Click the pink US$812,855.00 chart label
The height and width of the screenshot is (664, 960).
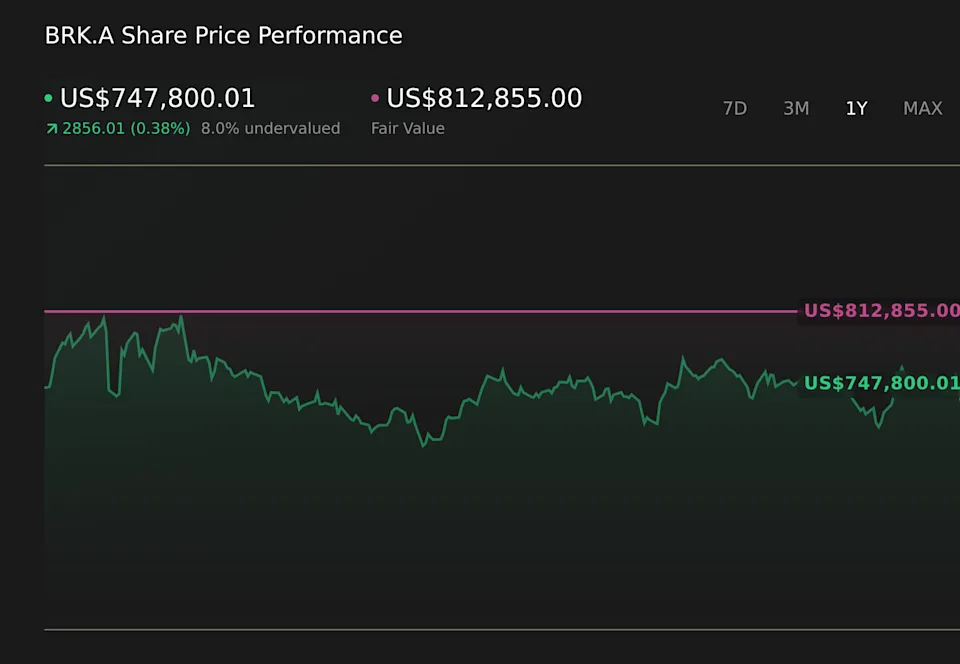(880, 310)
